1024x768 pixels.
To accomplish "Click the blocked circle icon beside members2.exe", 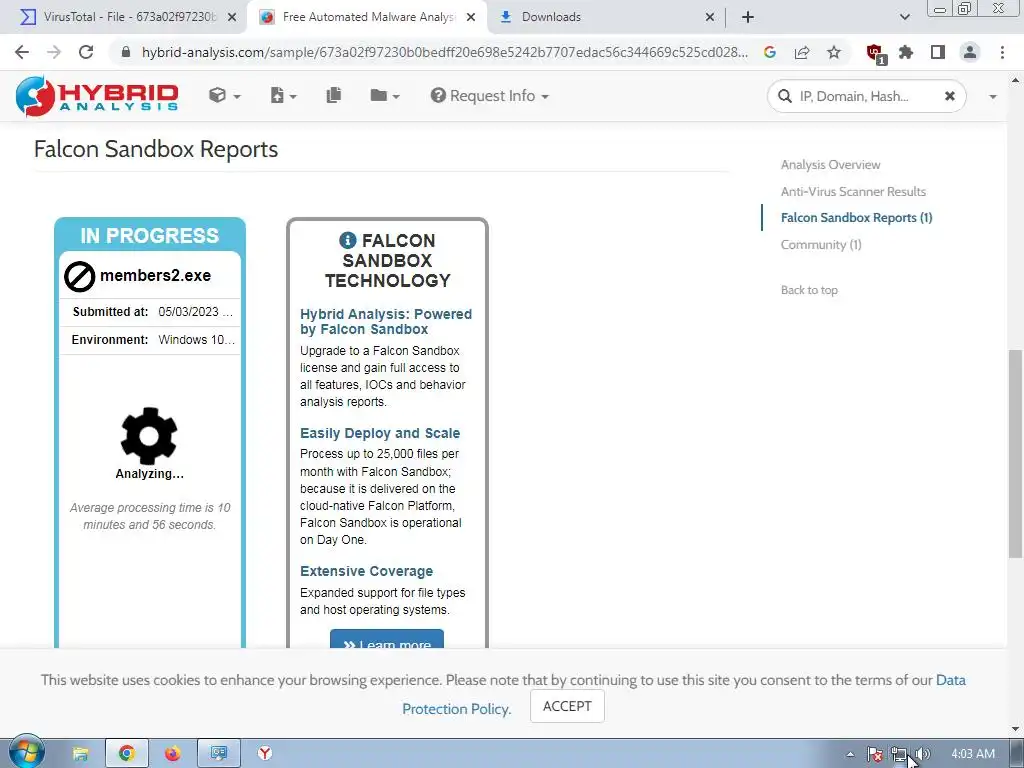I will point(79,276).
